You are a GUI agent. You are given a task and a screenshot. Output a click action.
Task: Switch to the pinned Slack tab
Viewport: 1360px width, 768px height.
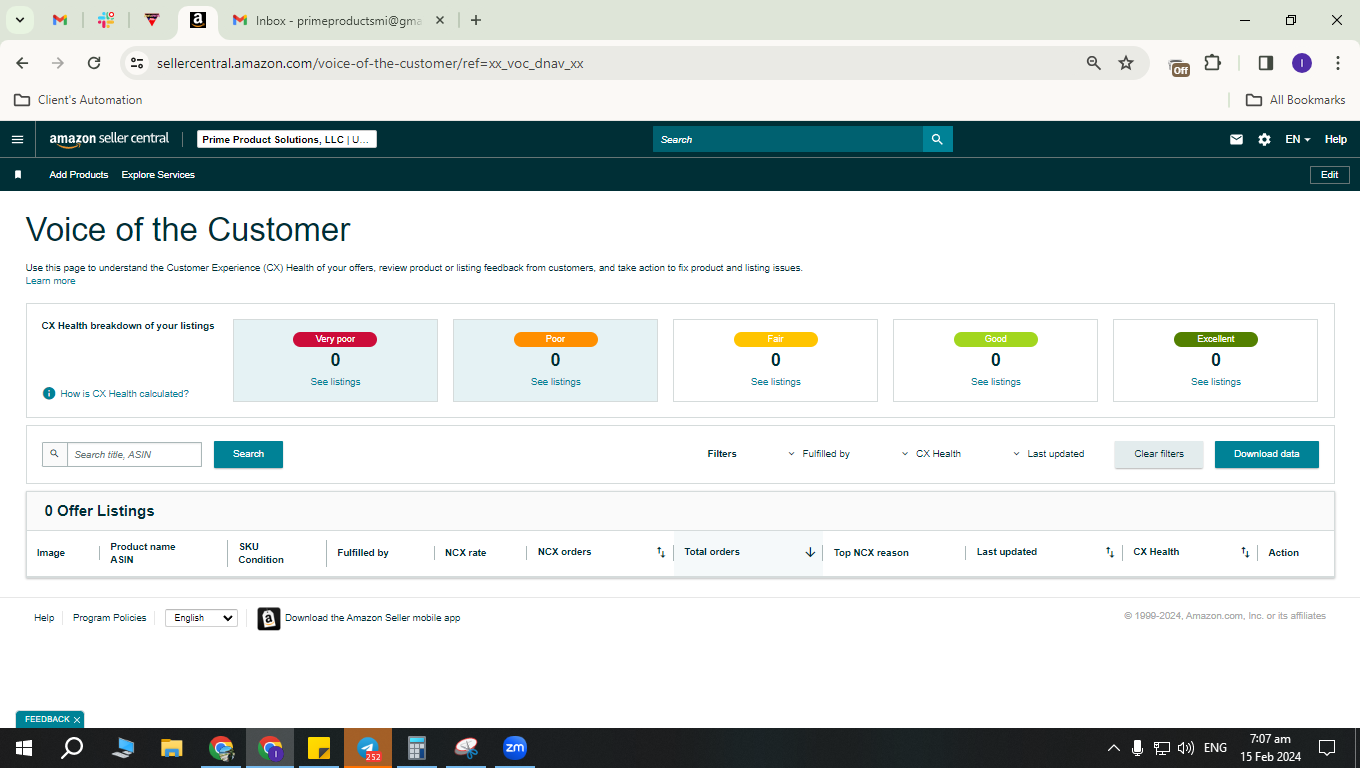[106, 20]
